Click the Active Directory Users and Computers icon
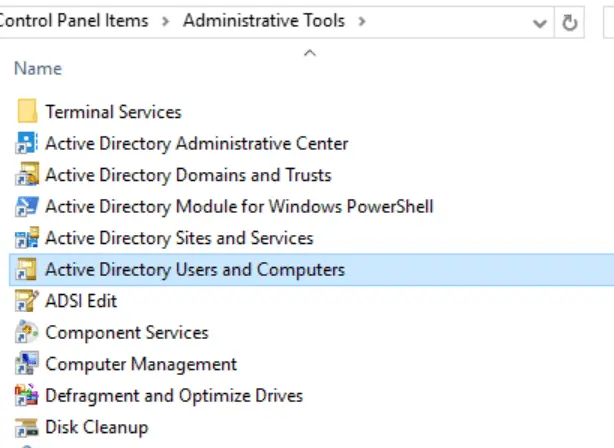This screenshot has width=614, height=448. click(x=27, y=270)
